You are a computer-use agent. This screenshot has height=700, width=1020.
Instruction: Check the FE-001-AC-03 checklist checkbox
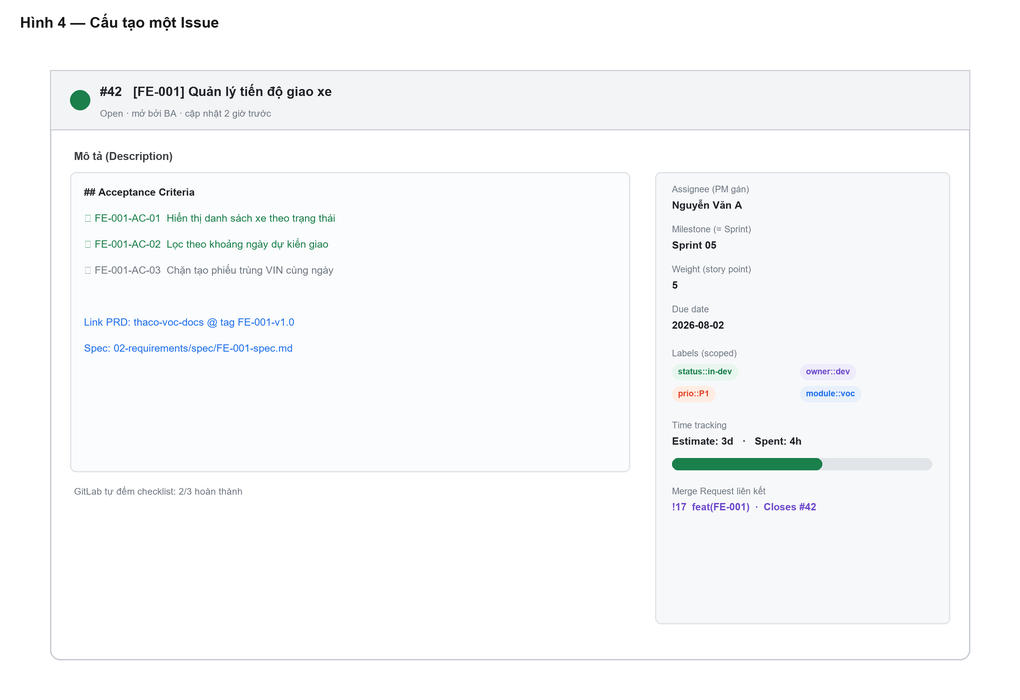[x=88, y=271]
